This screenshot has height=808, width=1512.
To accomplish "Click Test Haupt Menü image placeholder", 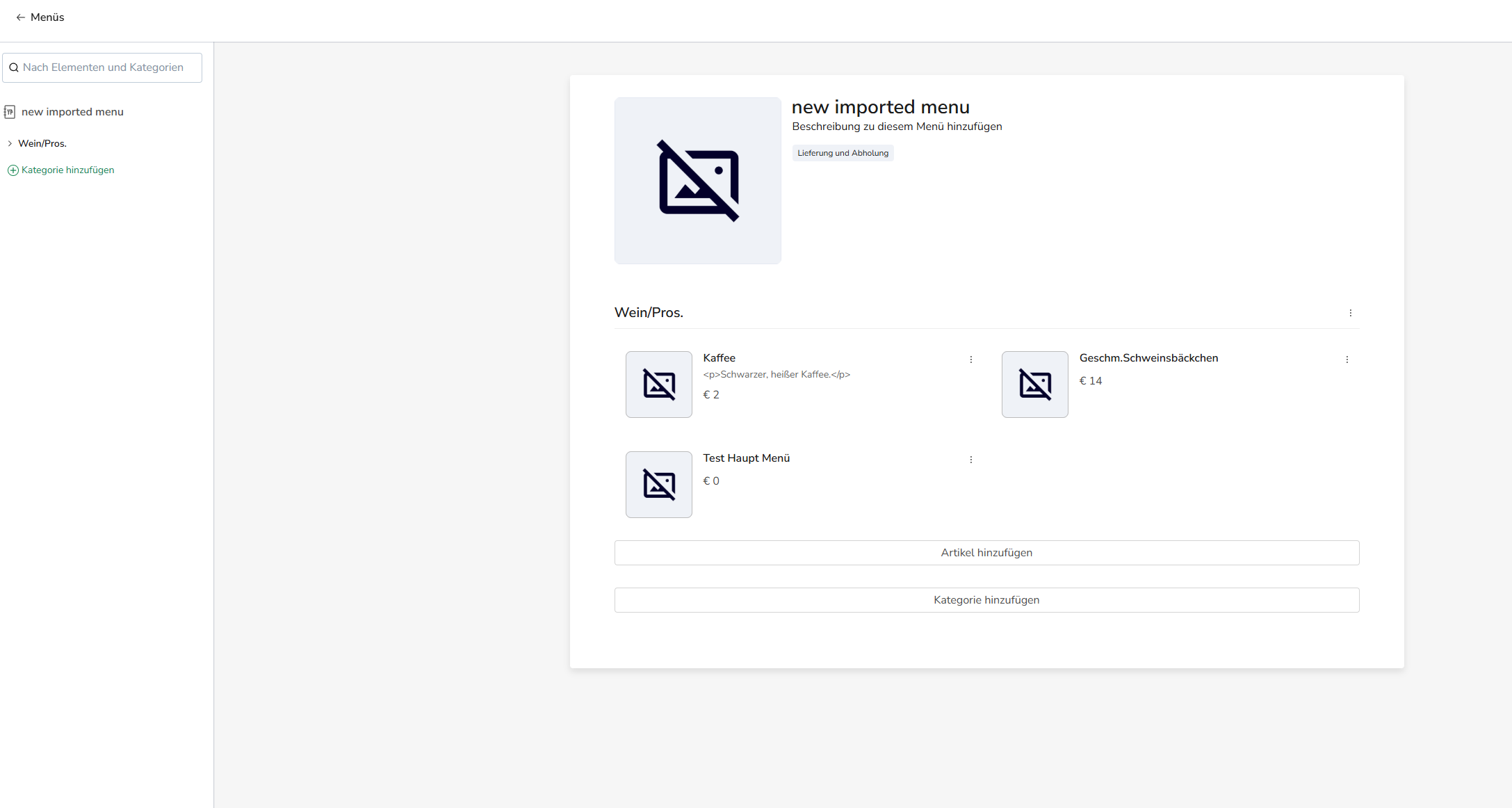I will [x=658, y=485].
